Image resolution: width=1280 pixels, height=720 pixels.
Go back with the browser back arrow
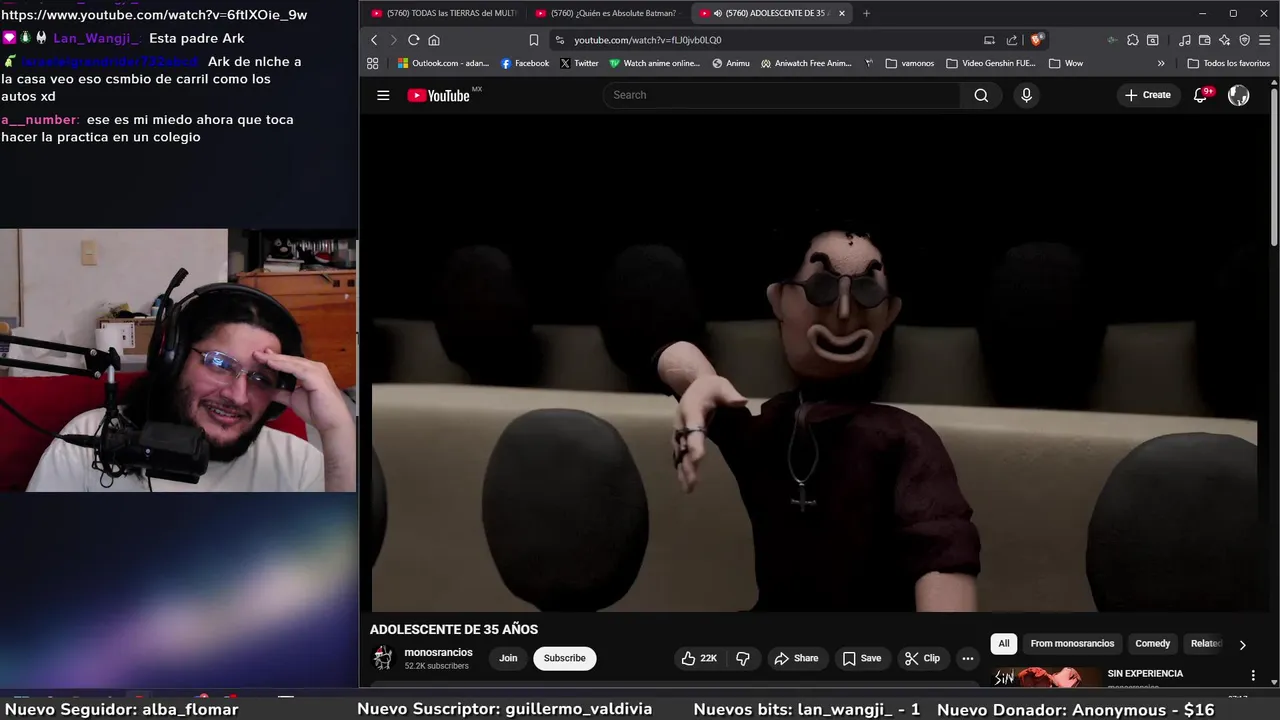pyautogui.click(x=374, y=40)
